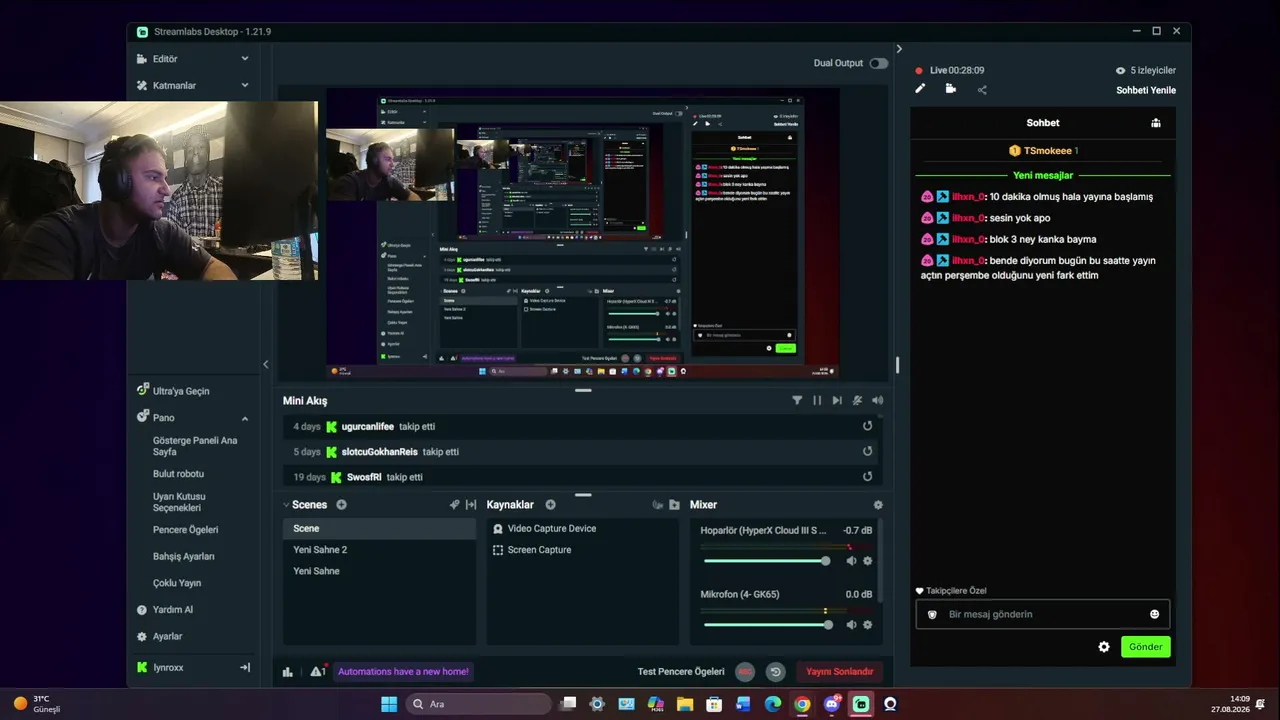Skip the current alert in Mini Akış
The width and height of the screenshot is (1280, 720).
tap(837, 400)
